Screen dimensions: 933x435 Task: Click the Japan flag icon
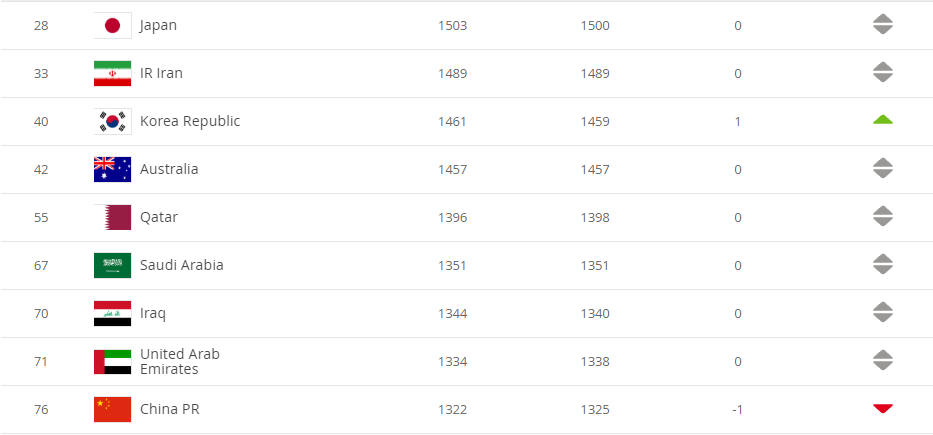pyautogui.click(x=112, y=26)
